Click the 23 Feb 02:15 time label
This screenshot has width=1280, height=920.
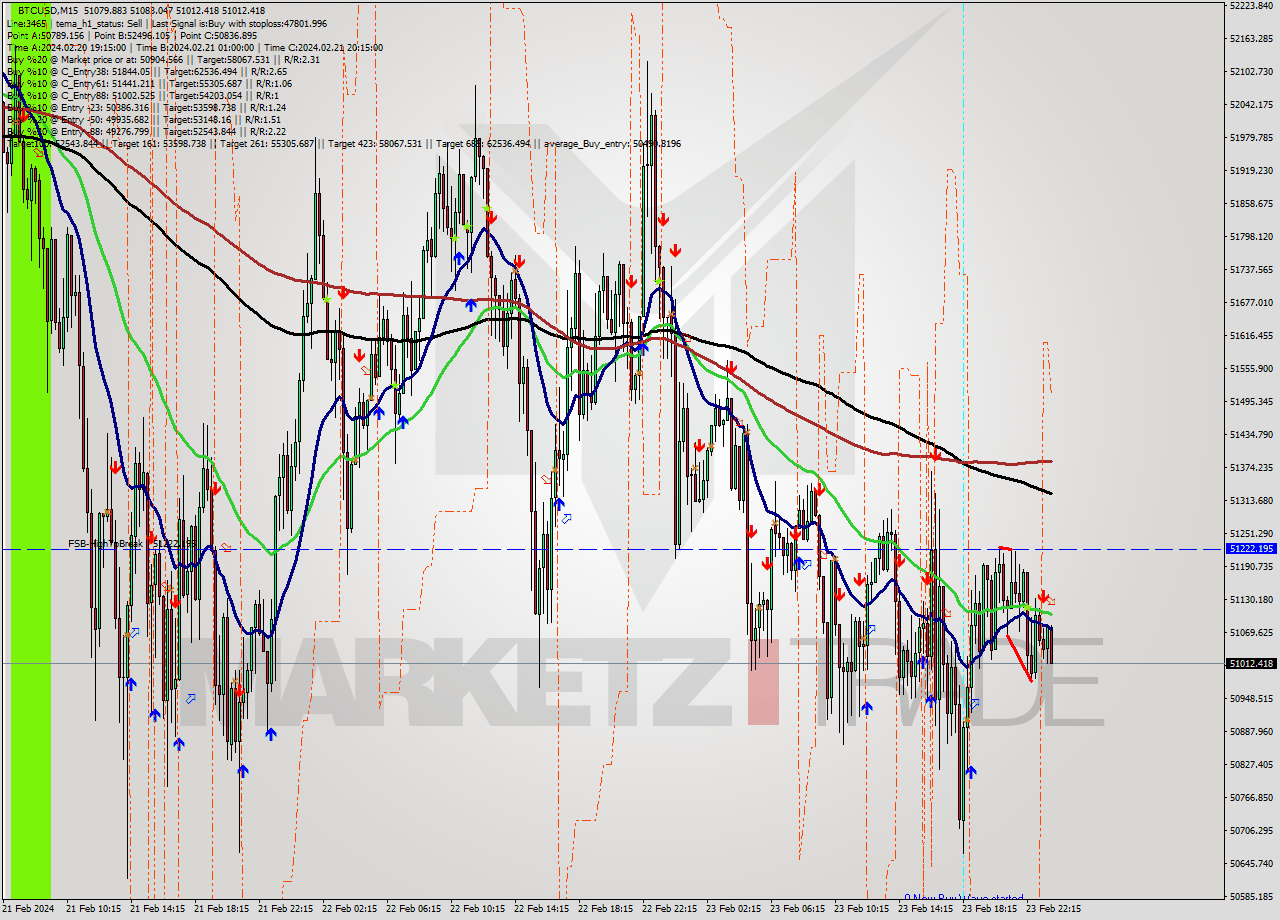tap(733, 909)
